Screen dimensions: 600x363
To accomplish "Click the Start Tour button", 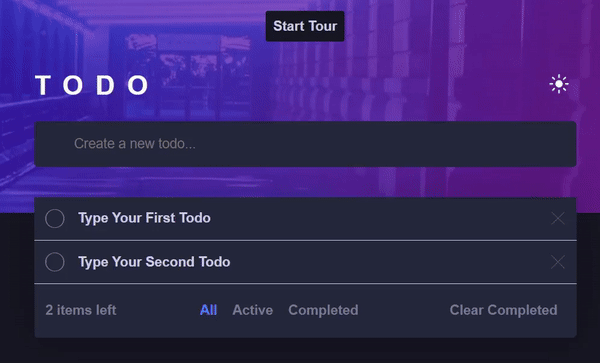I will [x=305, y=26].
